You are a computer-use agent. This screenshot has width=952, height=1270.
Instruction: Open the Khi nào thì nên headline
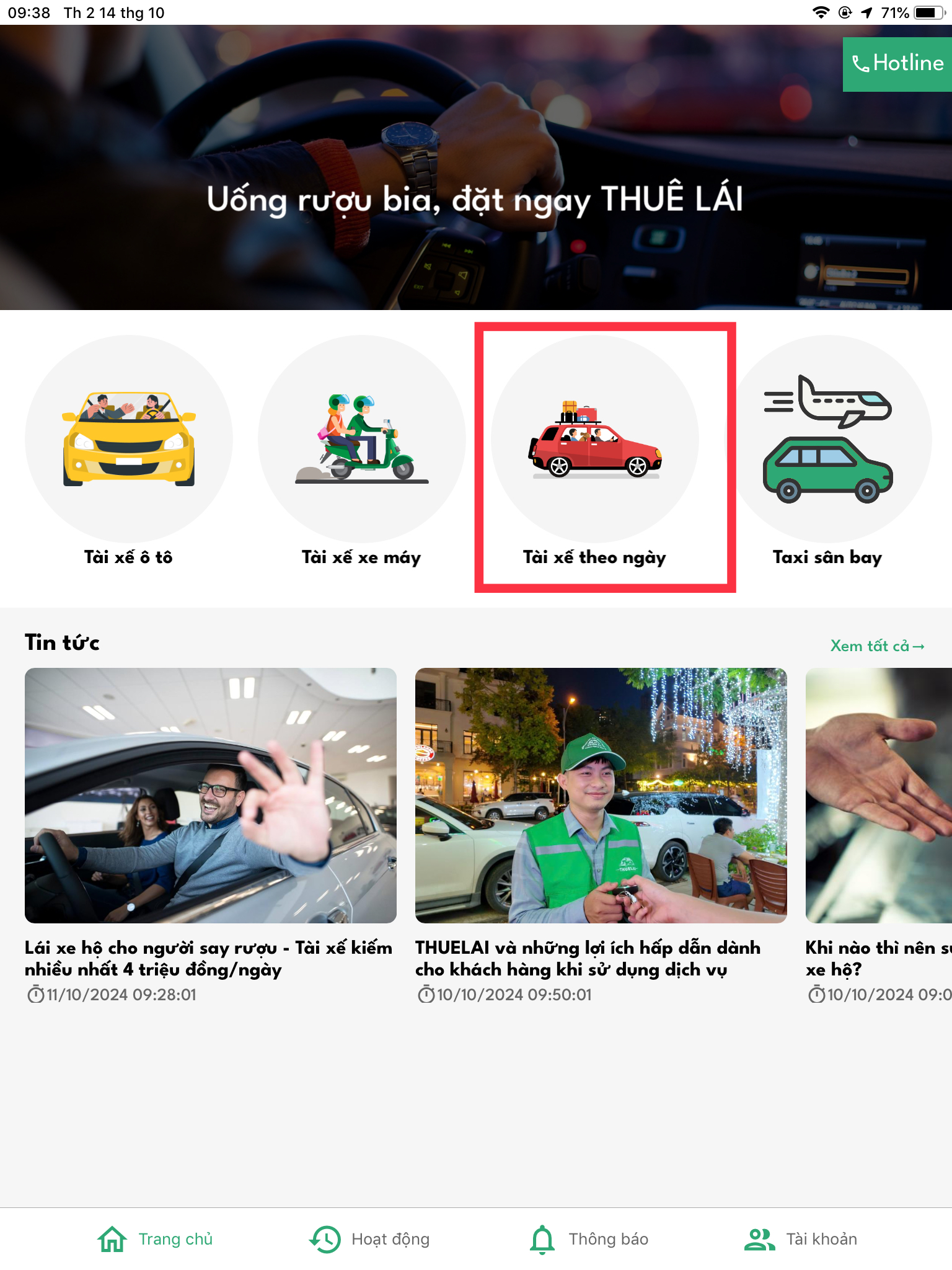(879, 959)
